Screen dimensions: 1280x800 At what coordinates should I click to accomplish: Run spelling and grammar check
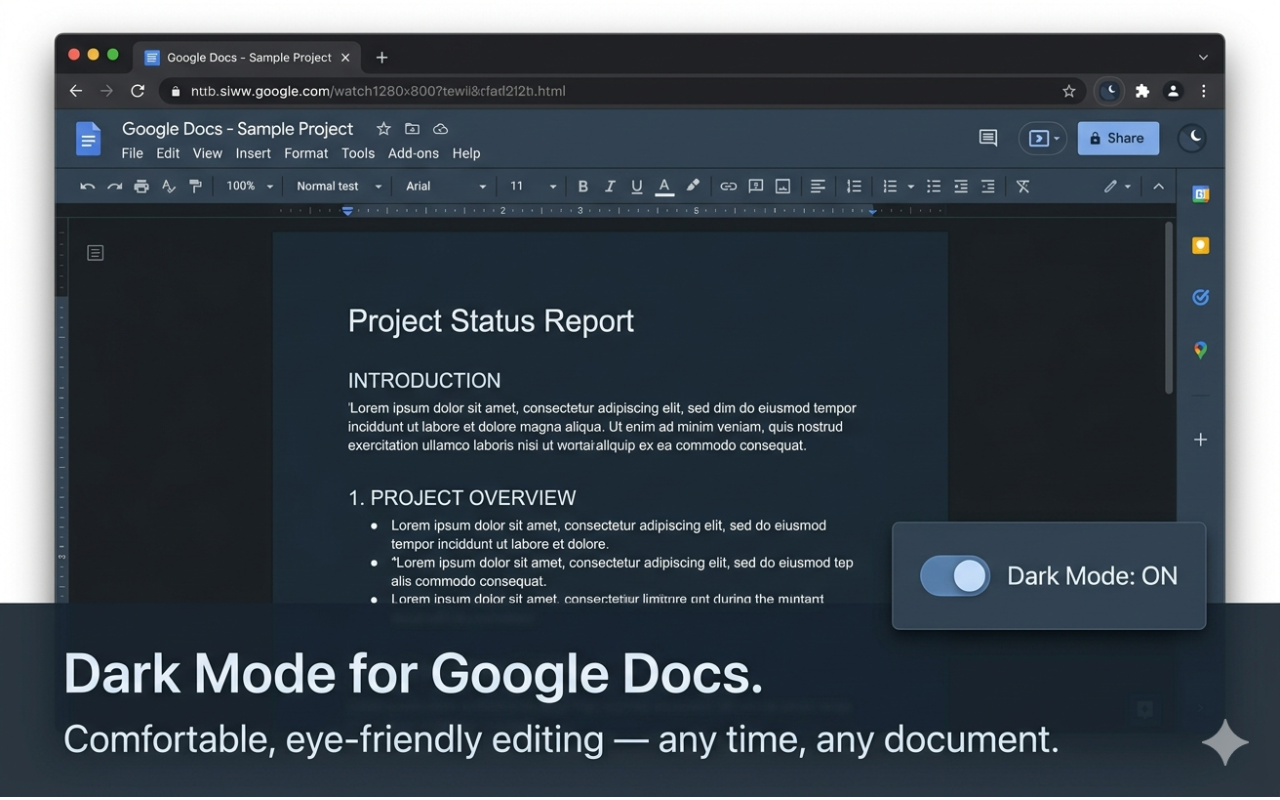coord(168,186)
